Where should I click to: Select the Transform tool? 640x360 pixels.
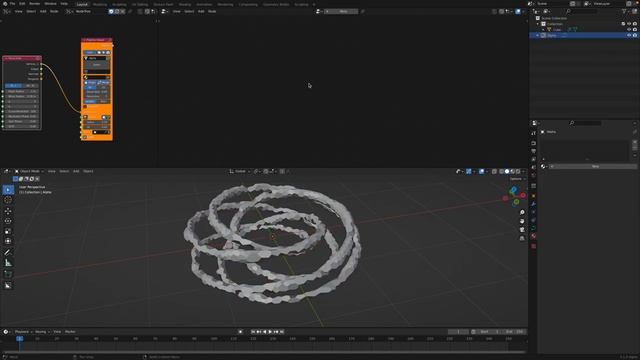(8, 241)
